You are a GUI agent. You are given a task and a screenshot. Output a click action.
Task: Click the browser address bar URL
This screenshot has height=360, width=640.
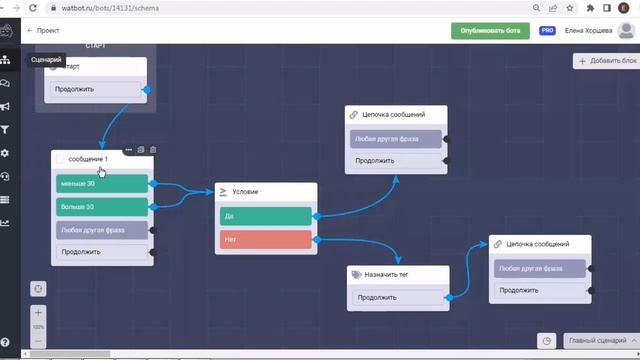click(x=110, y=8)
